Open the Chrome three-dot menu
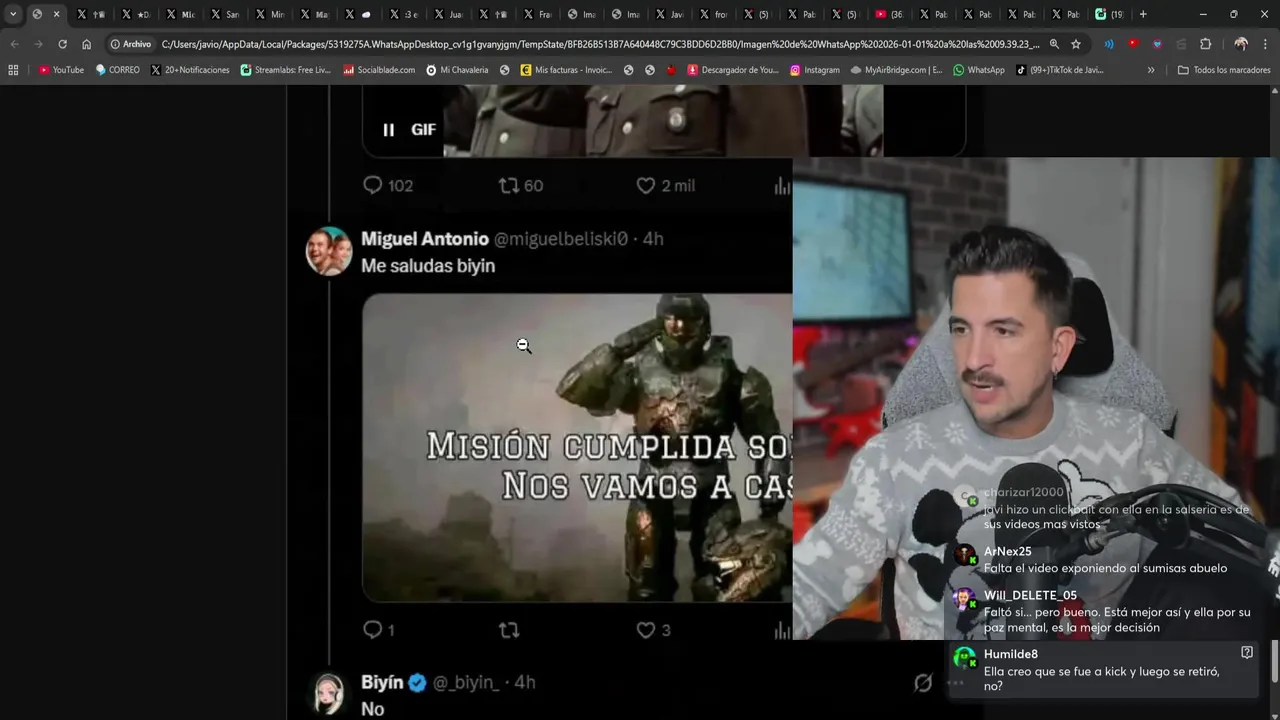Image resolution: width=1280 pixels, height=720 pixels. click(1266, 44)
